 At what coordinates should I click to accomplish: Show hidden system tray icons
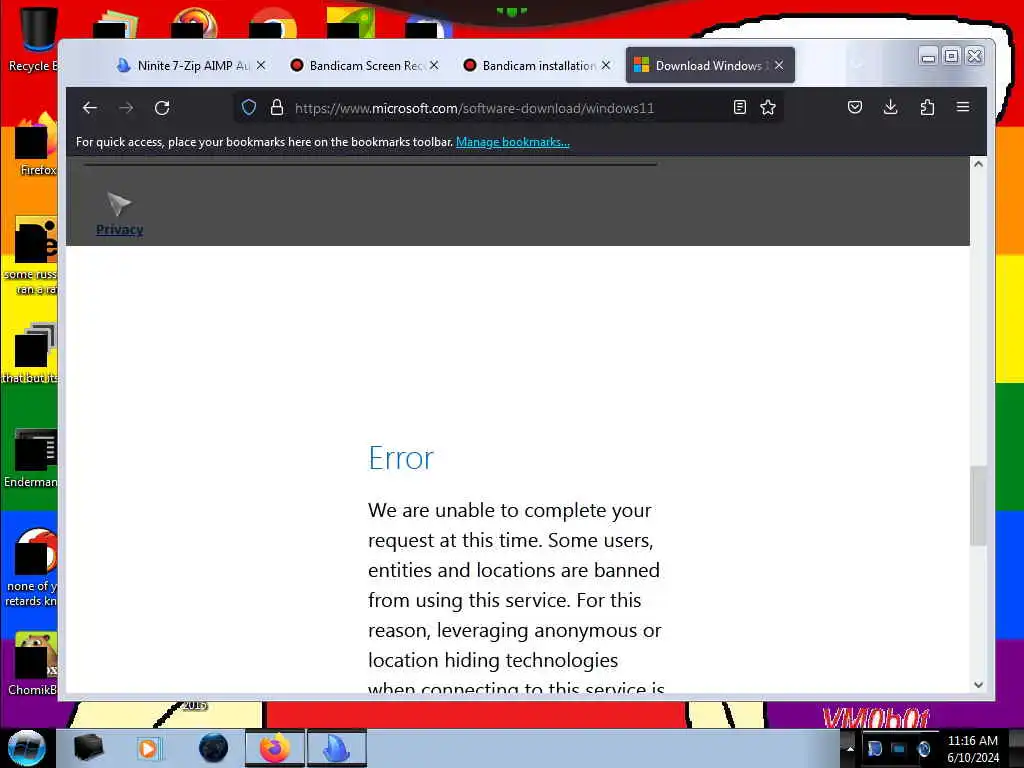850,748
